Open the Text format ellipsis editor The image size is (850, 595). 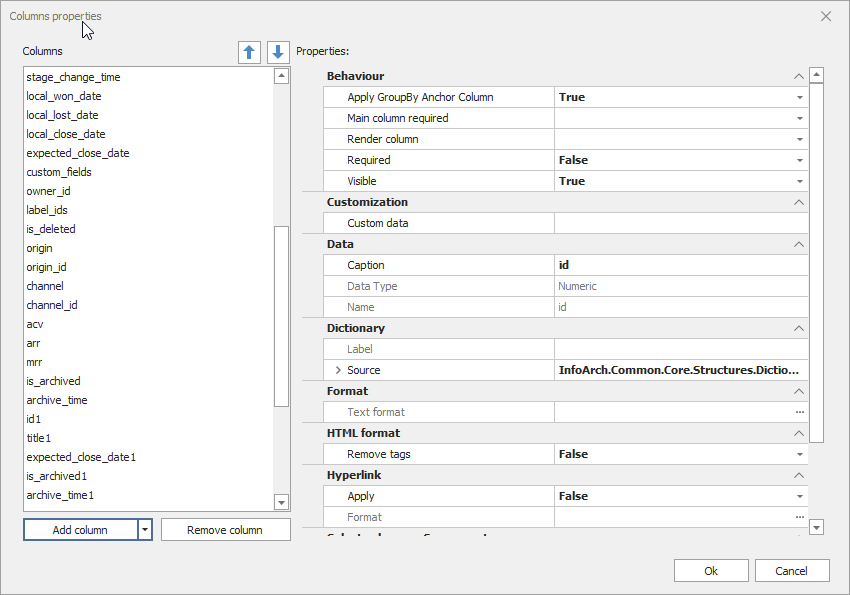click(x=799, y=412)
